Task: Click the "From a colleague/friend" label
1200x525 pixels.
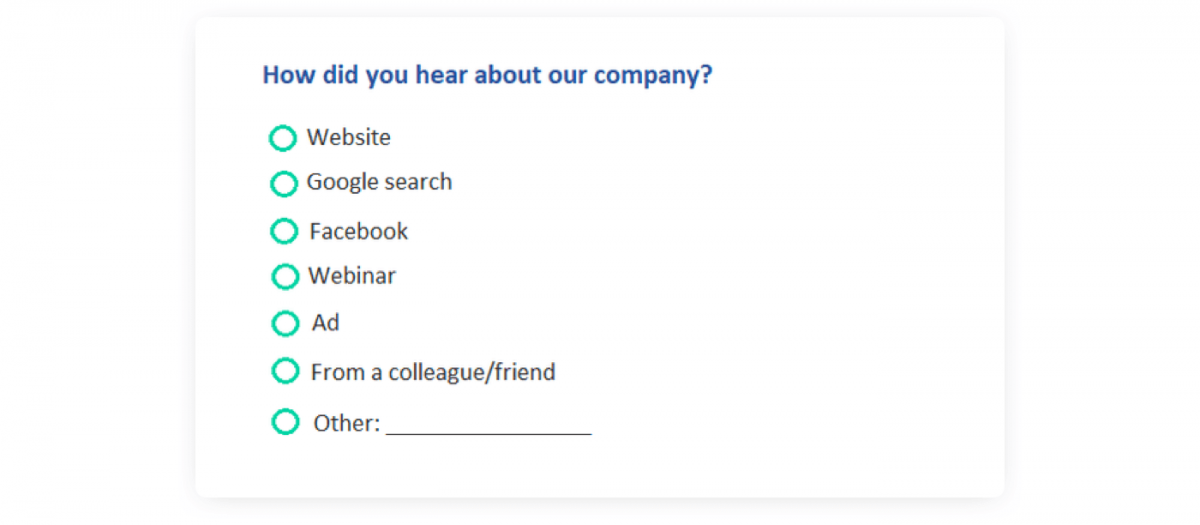Action: click(433, 373)
